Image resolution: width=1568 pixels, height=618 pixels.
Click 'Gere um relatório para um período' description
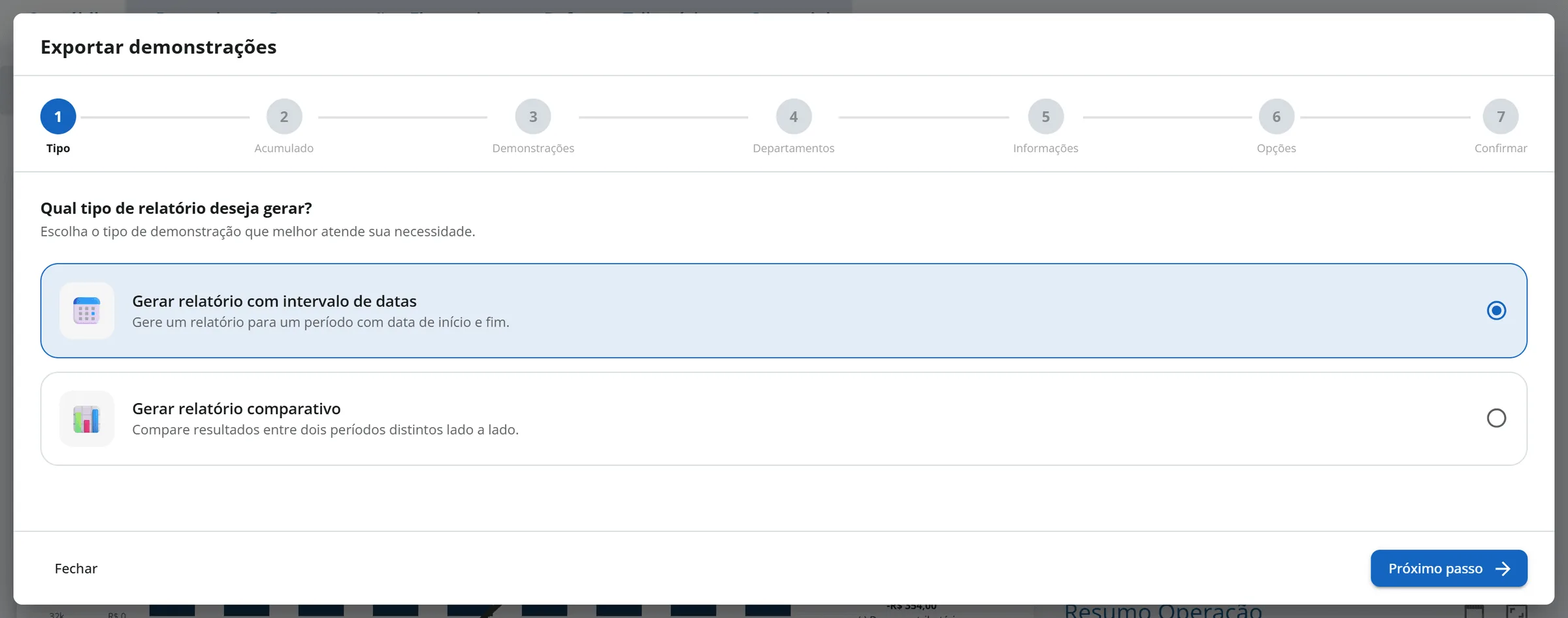click(321, 322)
